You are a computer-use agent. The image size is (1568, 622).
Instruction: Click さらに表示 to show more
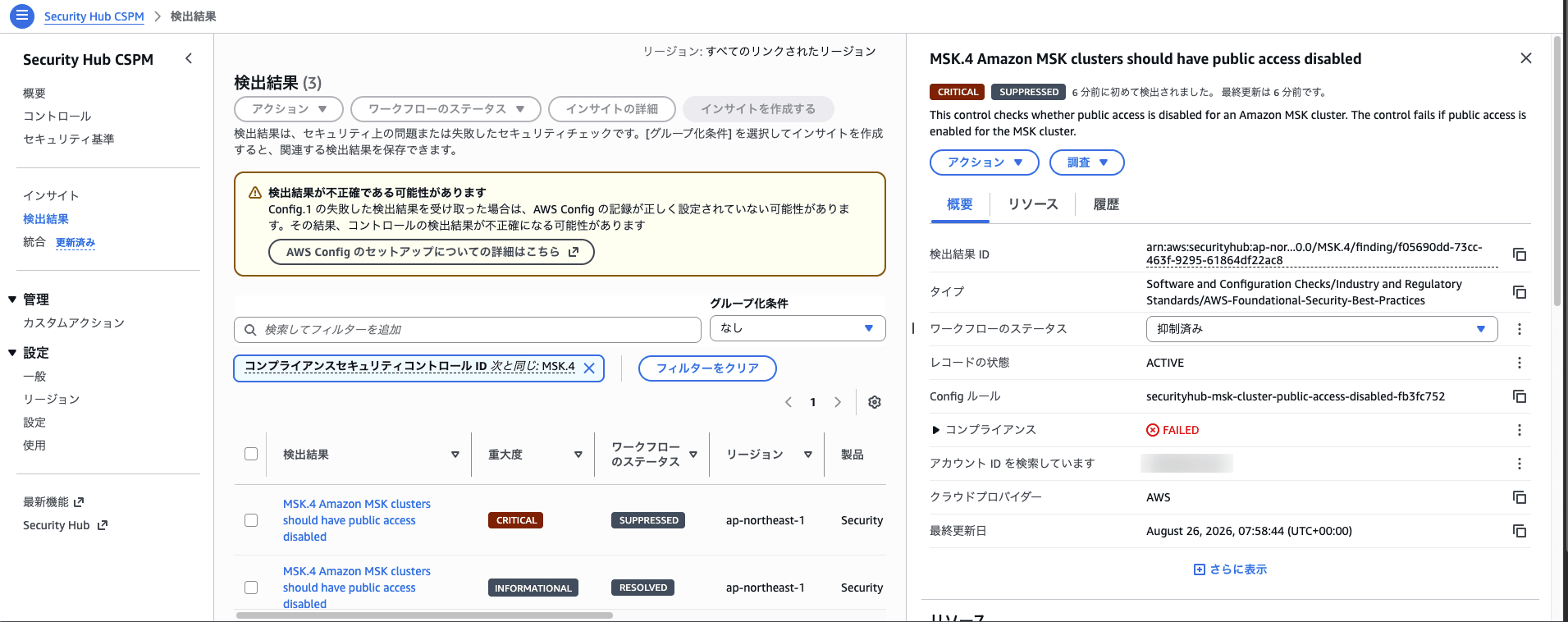(1230, 569)
